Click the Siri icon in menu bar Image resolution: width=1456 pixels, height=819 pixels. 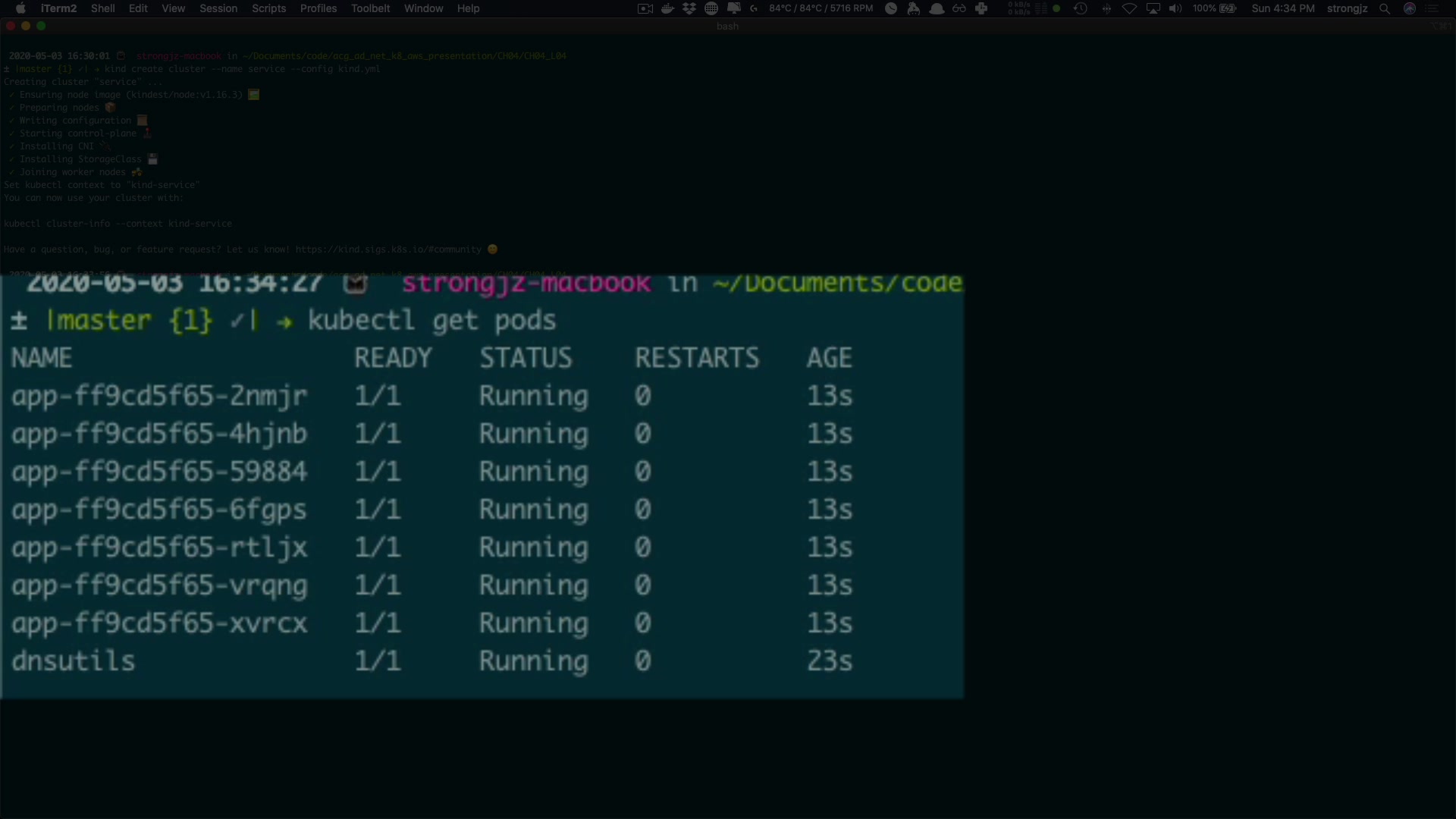pyautogui.click(x=1410, y=8)
